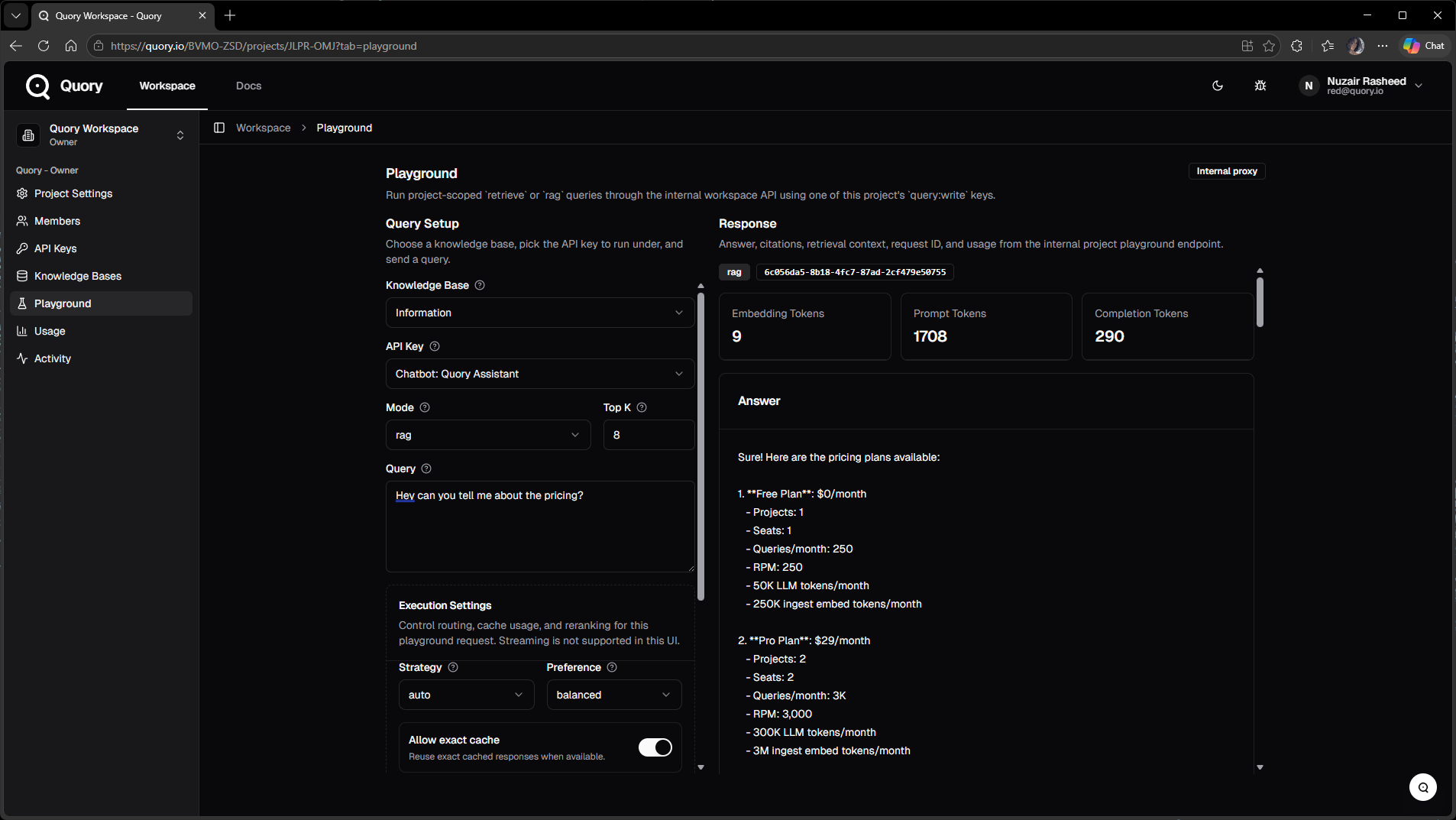This screenshot has height=820, width=1456.
Task: Open the Top K help icon
Action: (642, 407)
